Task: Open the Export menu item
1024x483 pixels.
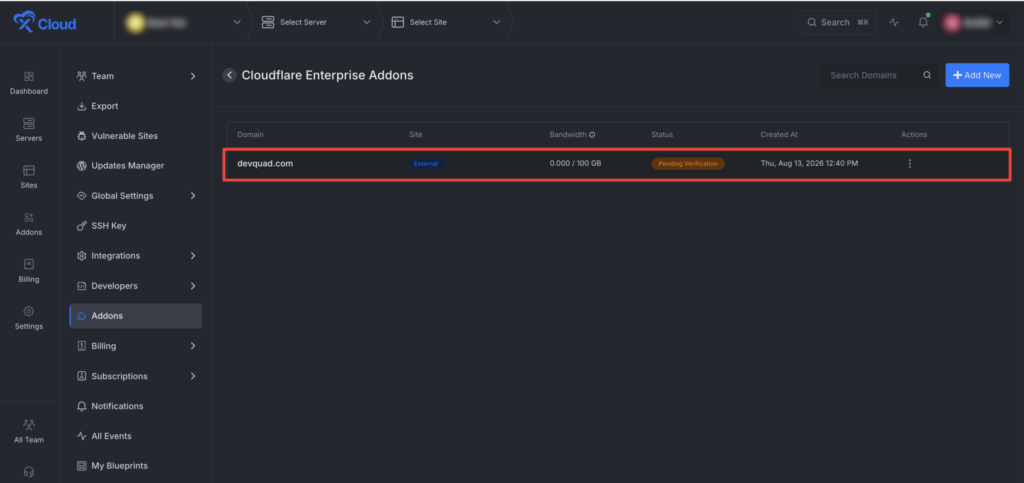Action: [x=136, y=106]
